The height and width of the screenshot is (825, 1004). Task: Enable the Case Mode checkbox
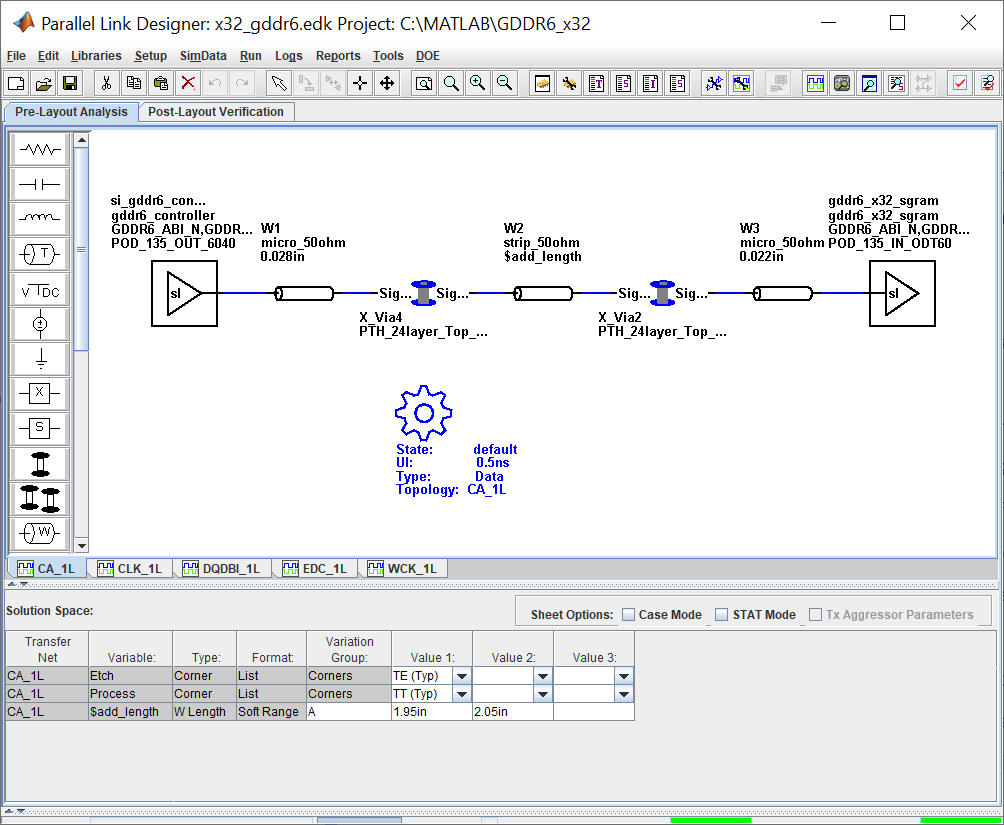tap(629, 615)
